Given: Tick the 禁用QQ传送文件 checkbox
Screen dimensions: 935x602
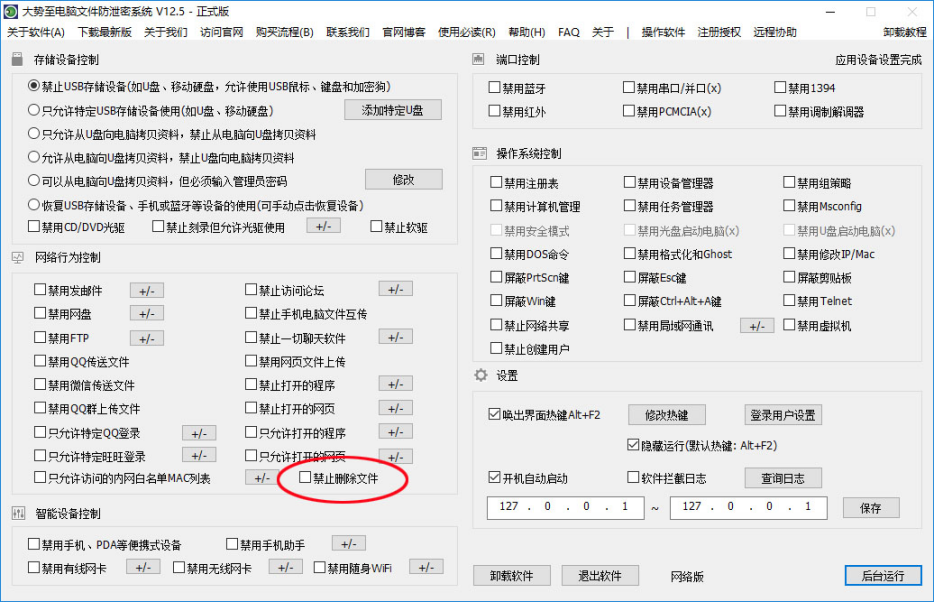Looking at the screenshot, I should 40,361.
